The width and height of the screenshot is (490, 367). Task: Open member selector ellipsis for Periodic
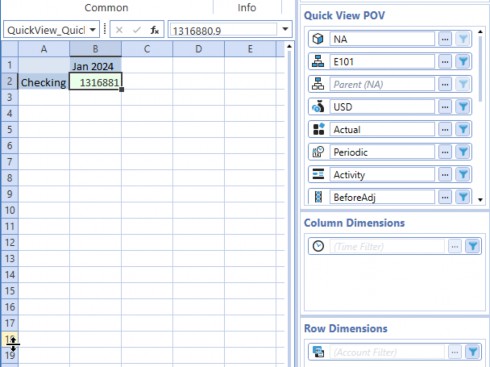445,152
